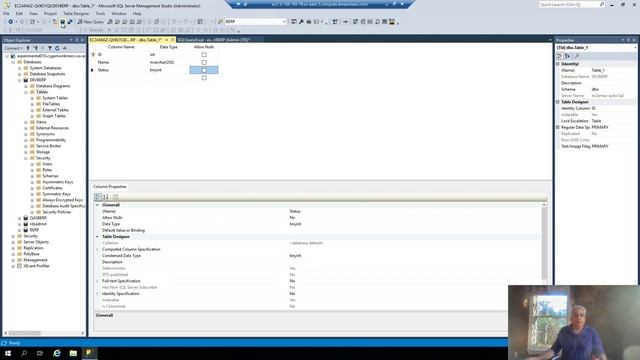Open the Windows Start menu
This screenshot has width=640, height=360.
pyautogui.click(x=8, y=353)
